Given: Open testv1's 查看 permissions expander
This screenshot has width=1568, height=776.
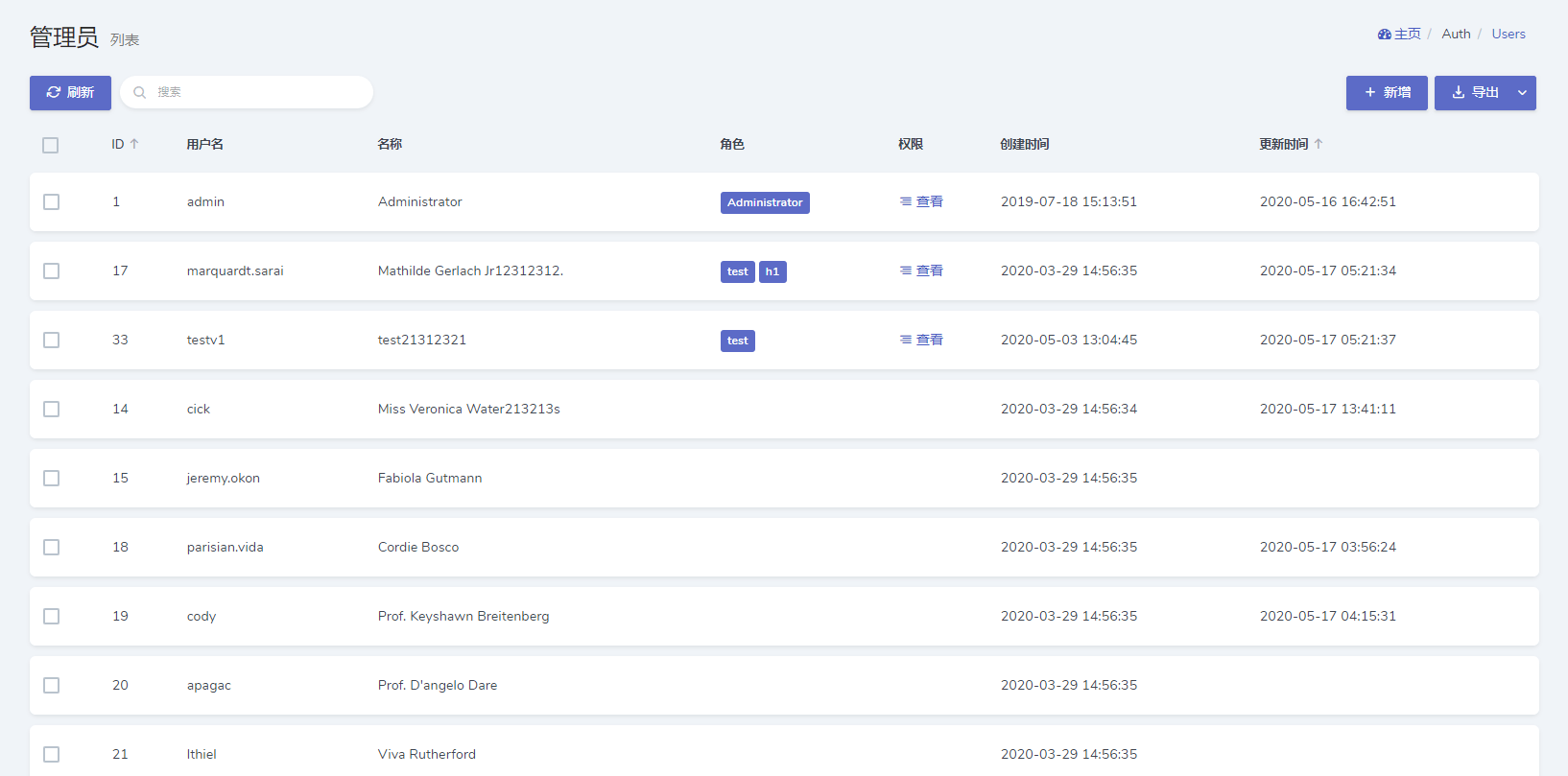Looking at the screenshot, I should point(921,340).
